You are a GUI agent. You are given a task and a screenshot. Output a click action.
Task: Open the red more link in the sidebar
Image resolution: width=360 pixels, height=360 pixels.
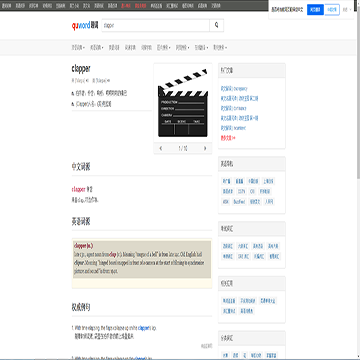click(228, 138)
